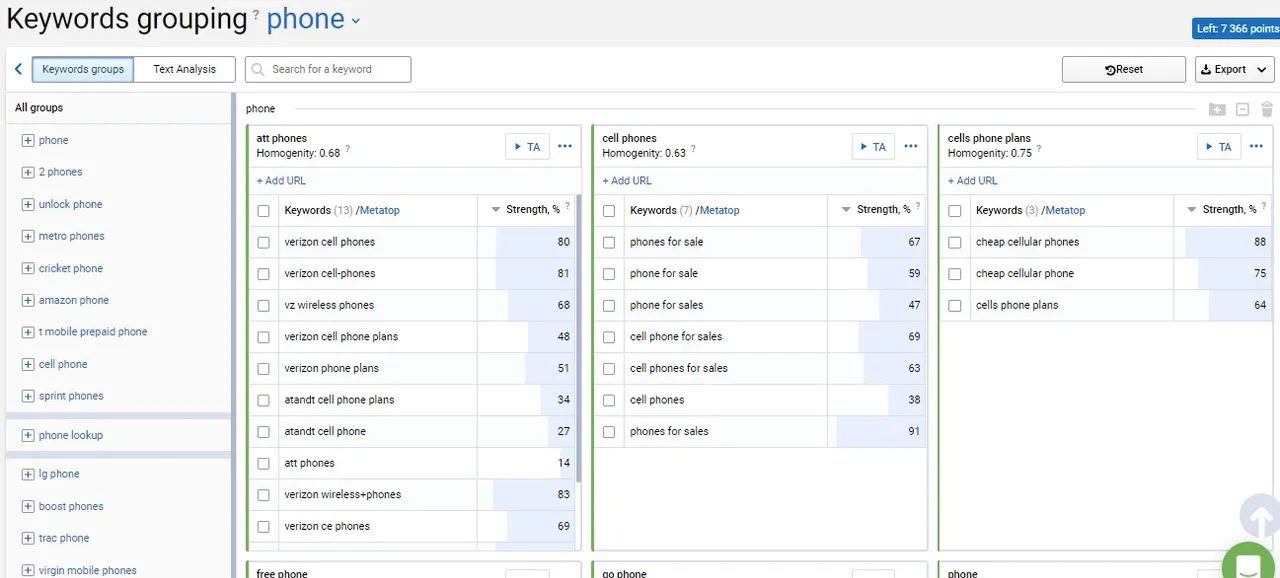Select lg phone group in sidebar
Viewport: 1280px width, 578px height.
59,474
